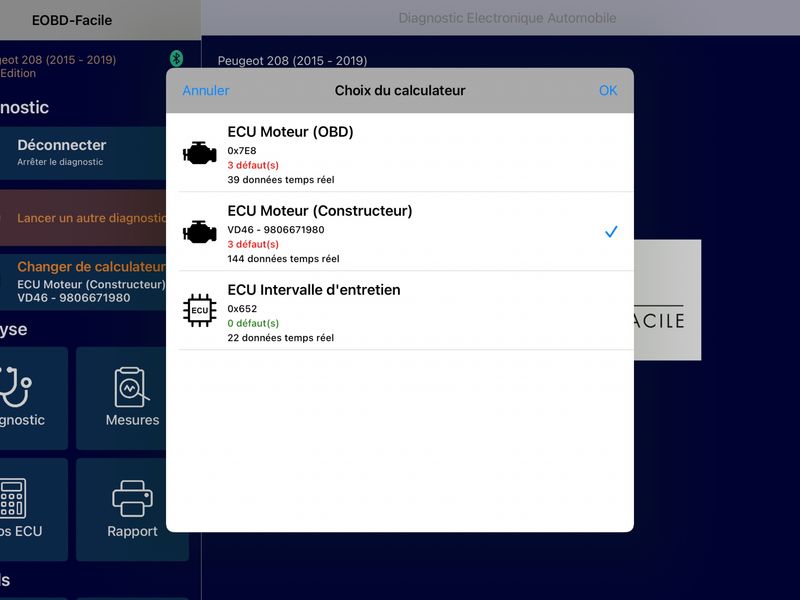This screenshot has width=800, height=600.
Task: Confirm selection with OK button
Action: [x=608, y=90]
